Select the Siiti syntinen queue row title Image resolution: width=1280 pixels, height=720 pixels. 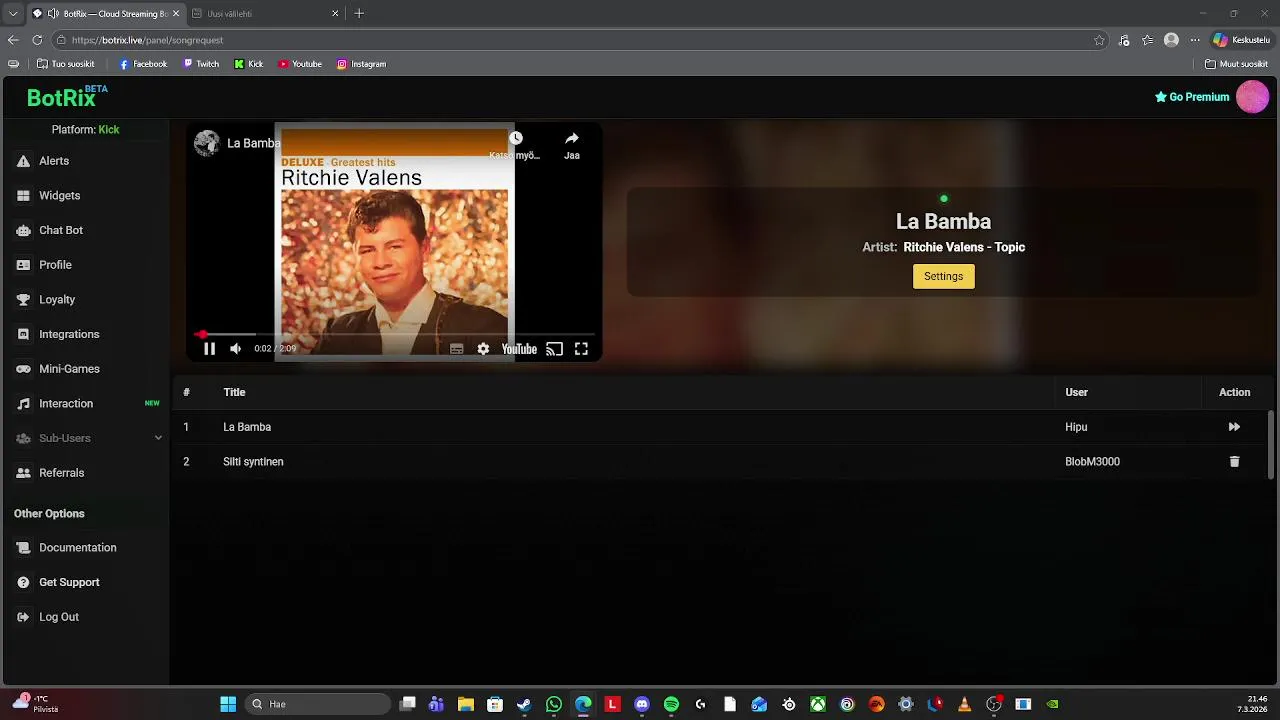click(x=253, y=462)
